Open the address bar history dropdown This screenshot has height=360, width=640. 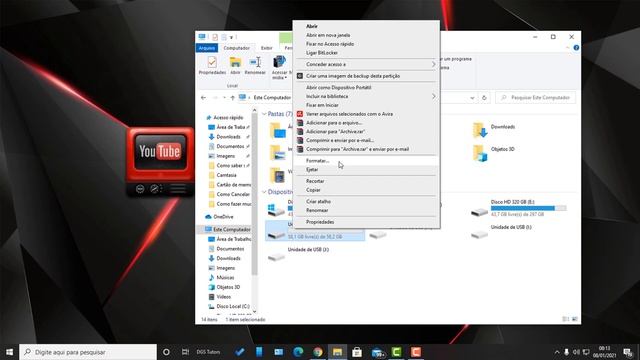(x=472, y=98)
